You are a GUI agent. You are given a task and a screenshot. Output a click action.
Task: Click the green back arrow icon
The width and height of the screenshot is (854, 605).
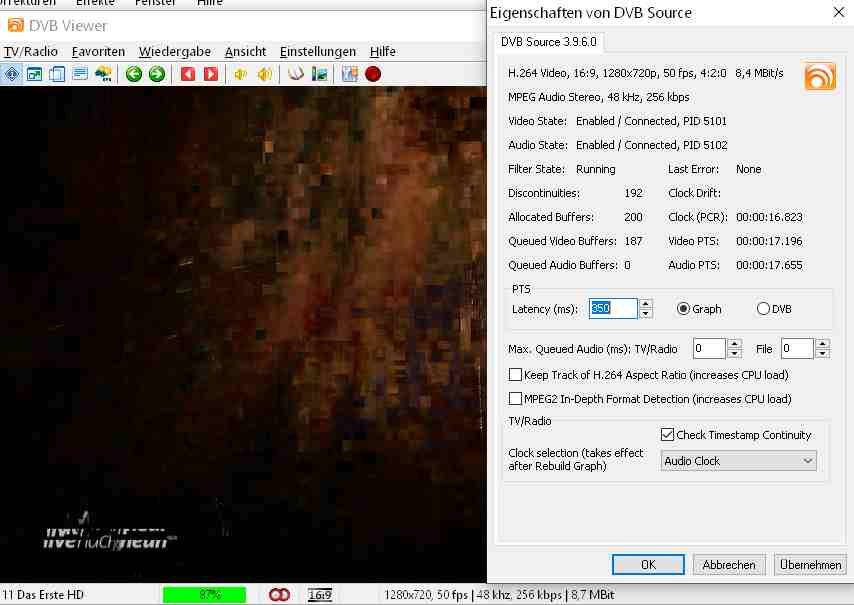click(x=134, y=74)
